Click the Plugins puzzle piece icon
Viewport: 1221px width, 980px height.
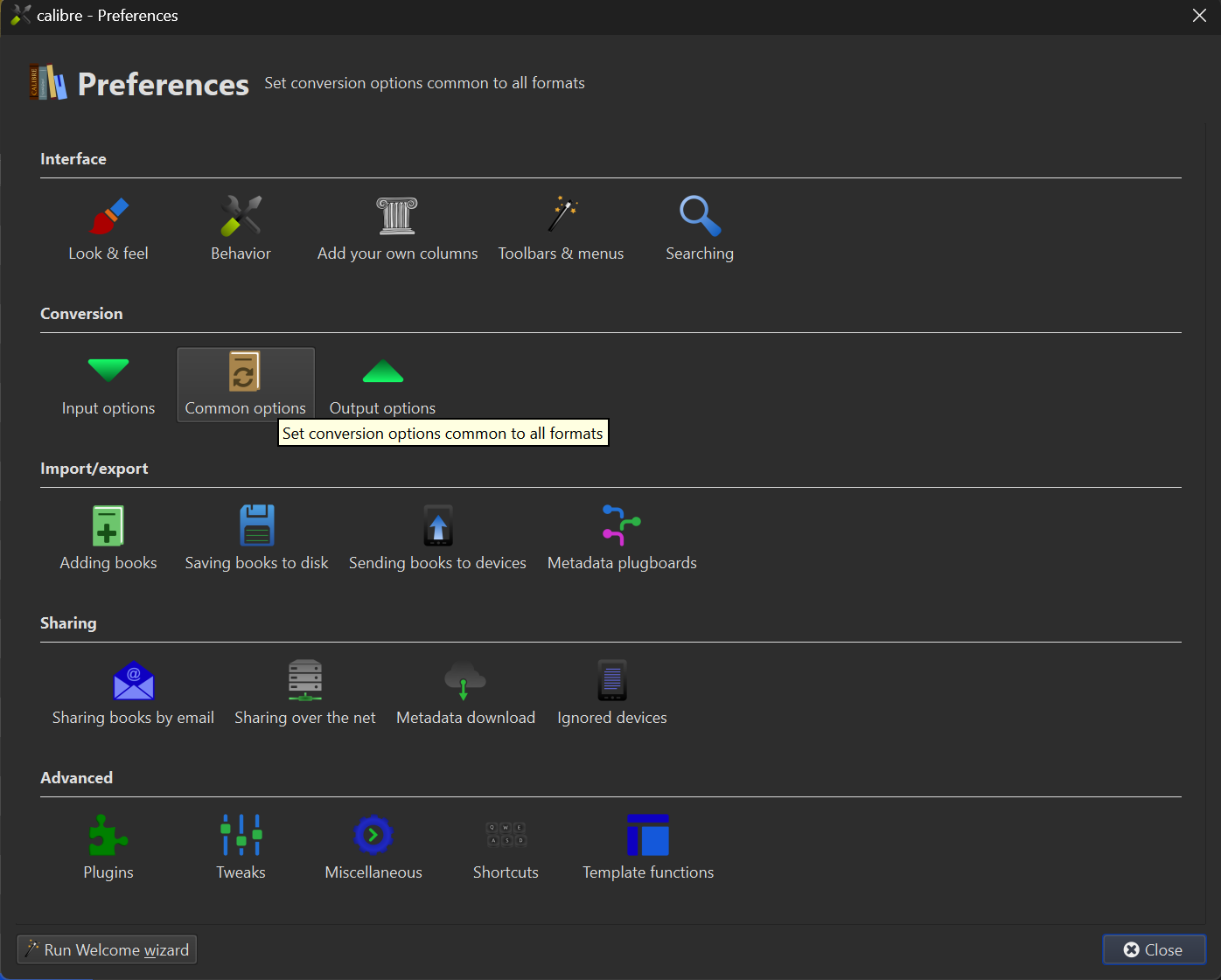point(108,835)
